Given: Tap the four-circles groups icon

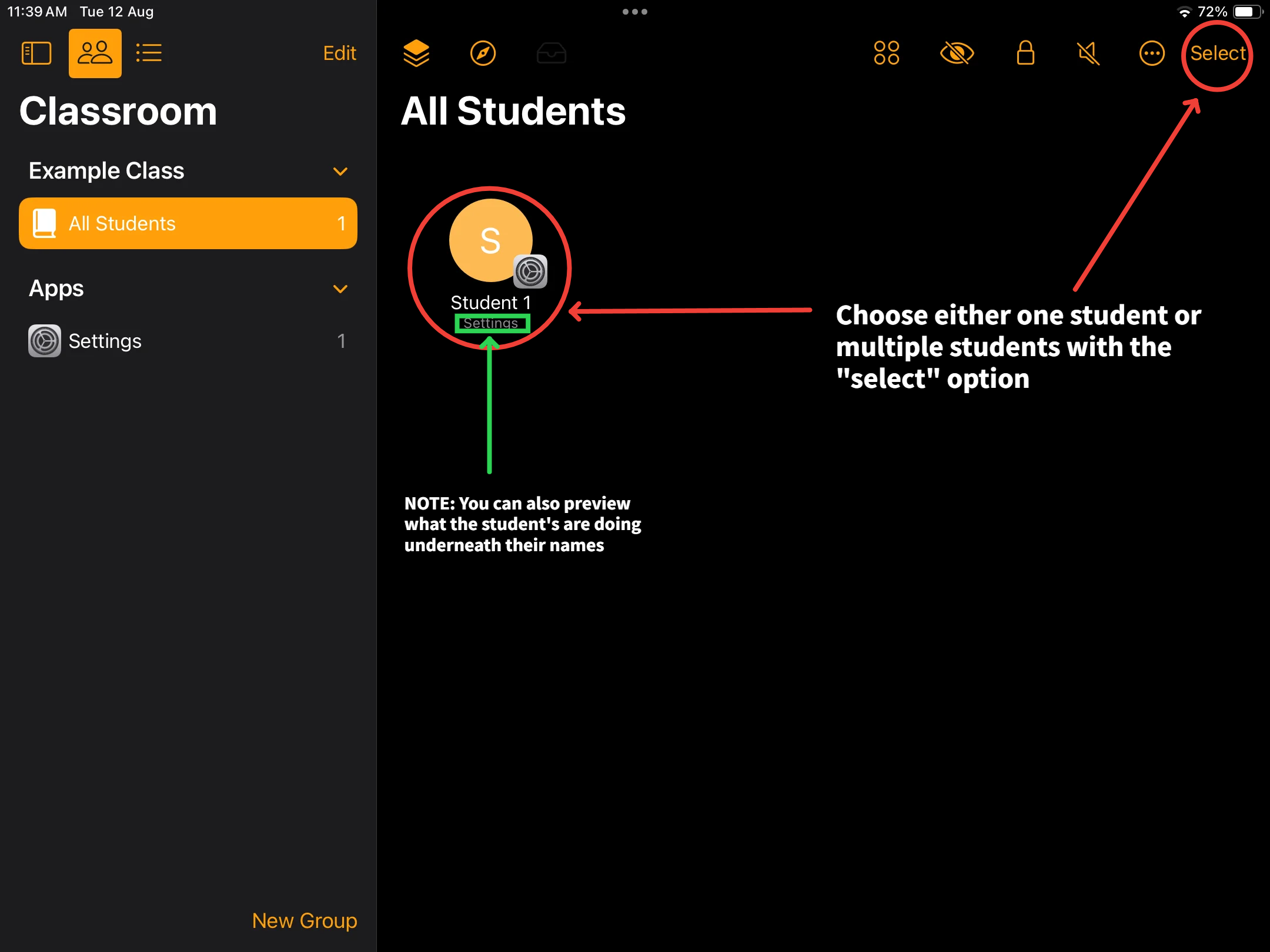Looking at the screenshot, I should [x=887, y=53].
